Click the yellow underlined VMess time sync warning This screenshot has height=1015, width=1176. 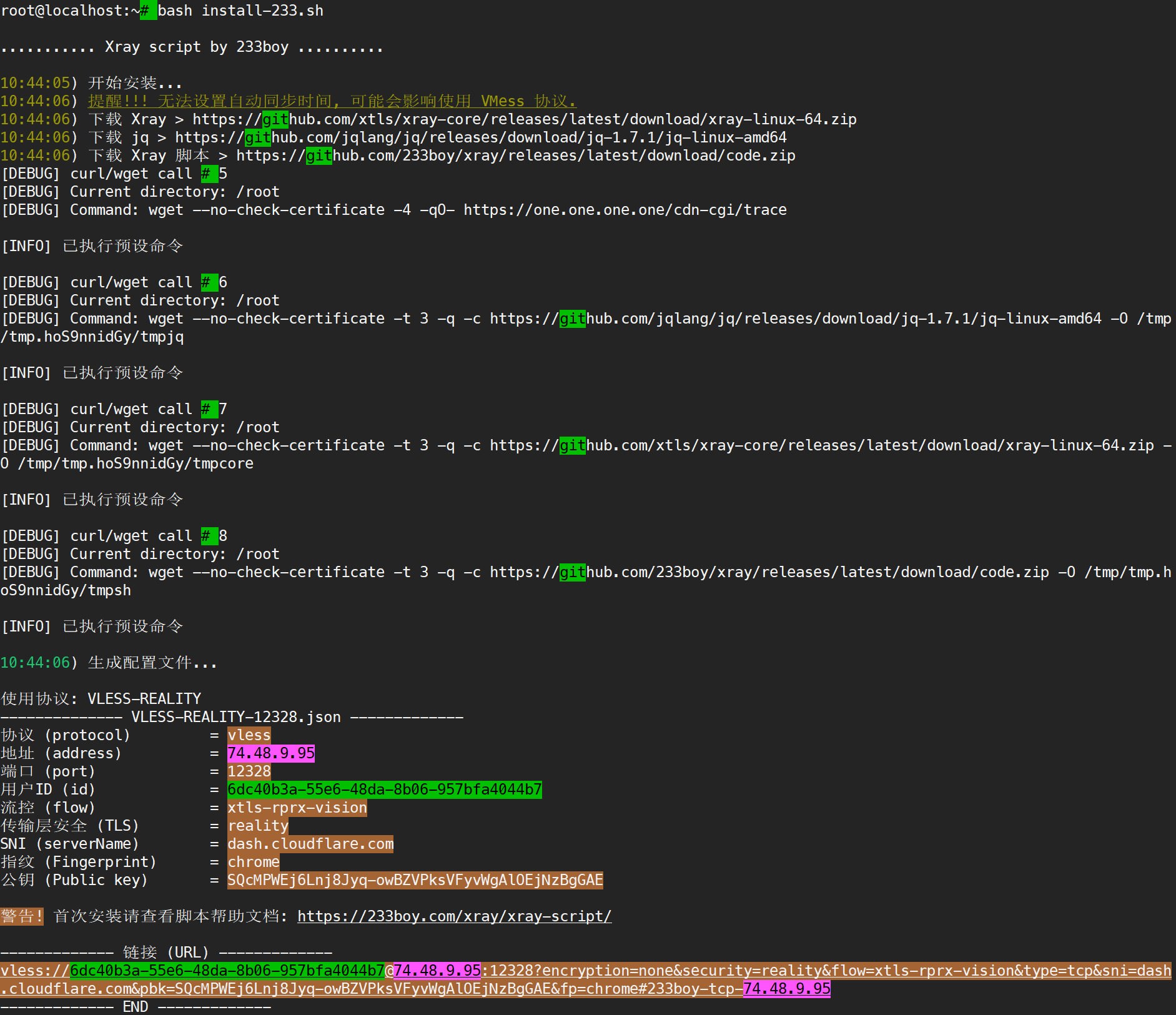(x=332, y=101)
